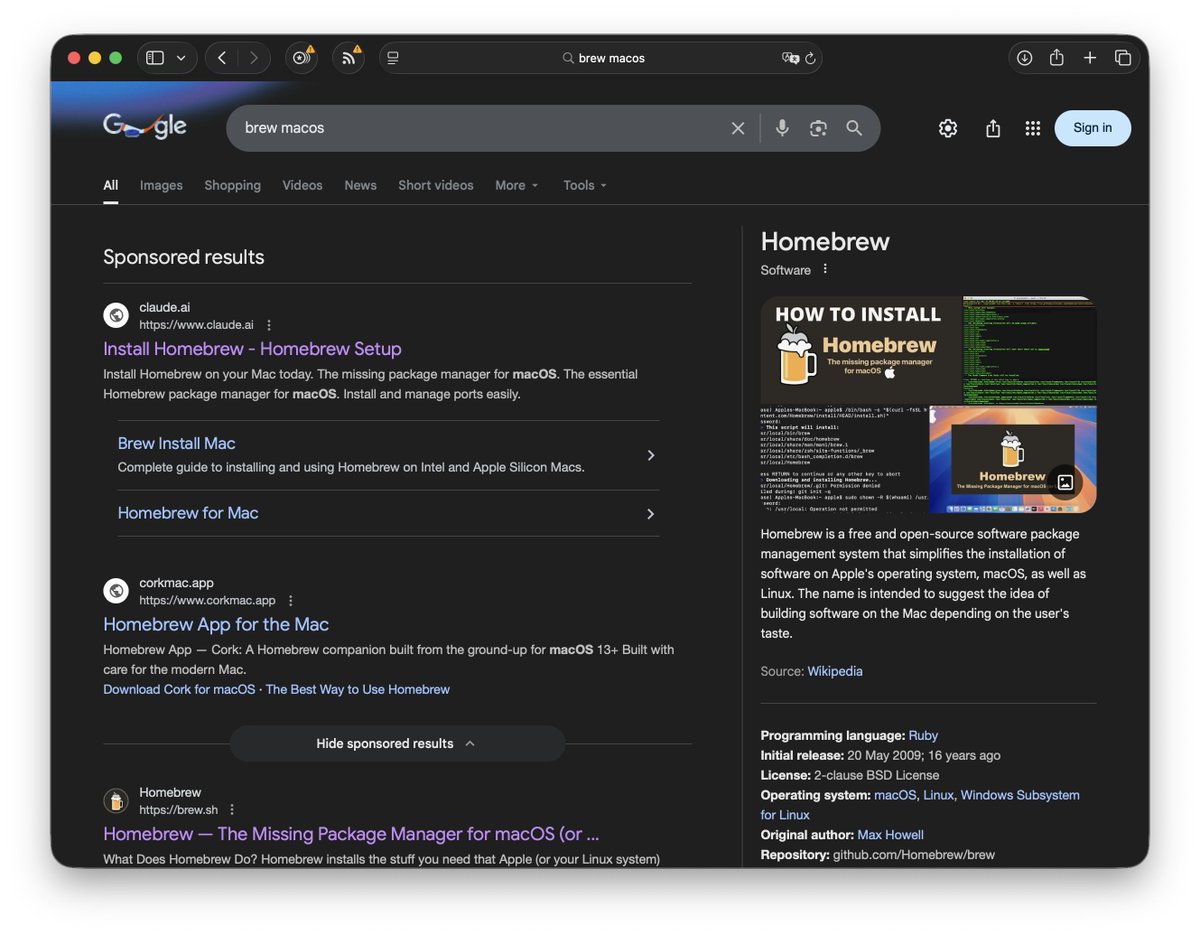The height and width of the screenshot is (935, 1200).
Task: Click the Max Howell author link
Action: pyautogui.click(x=891, y=835)
